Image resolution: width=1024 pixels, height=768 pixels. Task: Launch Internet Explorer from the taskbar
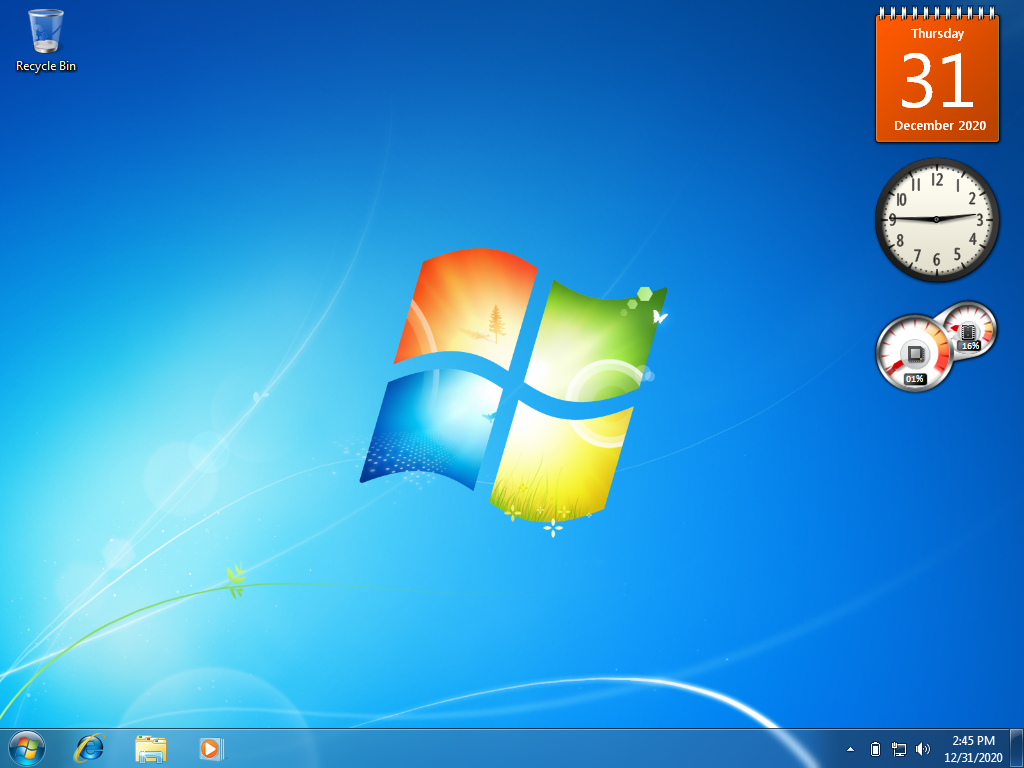pyautogui.click(x=89, y=748)
